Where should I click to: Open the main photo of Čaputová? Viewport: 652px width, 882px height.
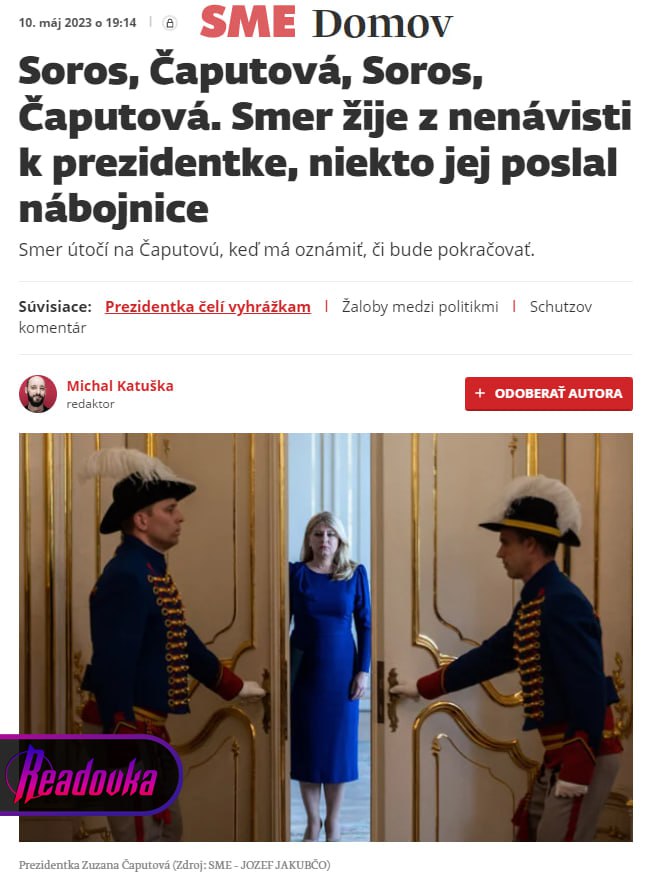click(326, 637)
